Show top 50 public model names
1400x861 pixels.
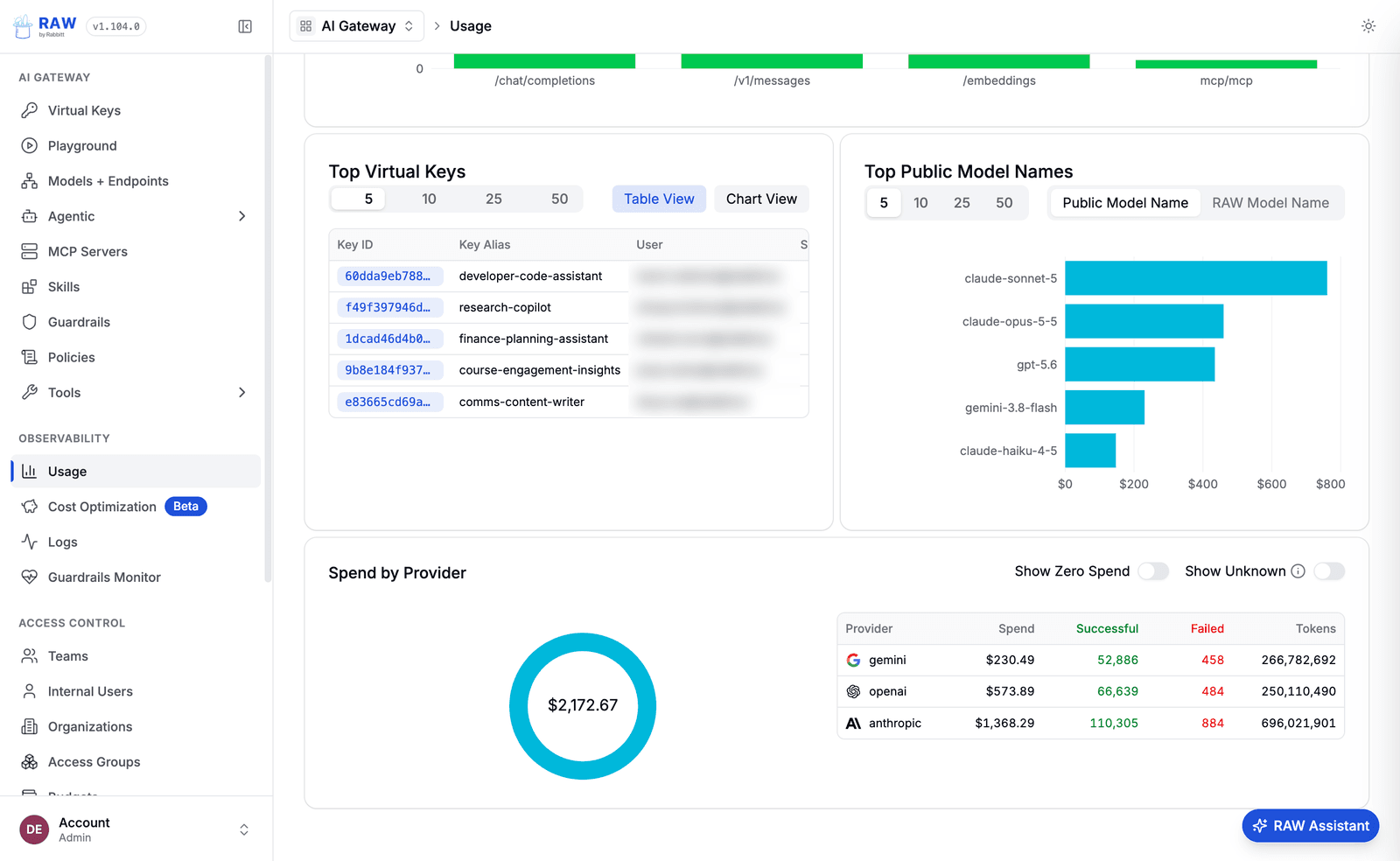[1004, 203]
